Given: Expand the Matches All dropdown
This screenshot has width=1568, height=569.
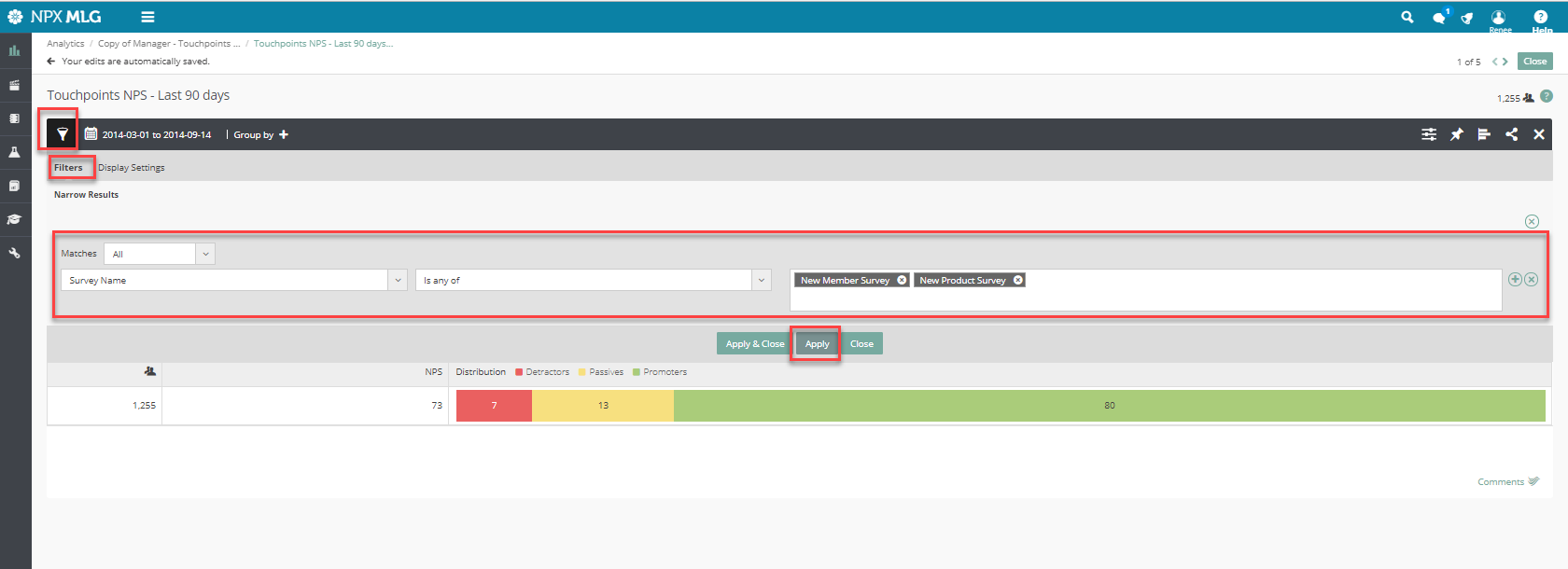Looking at the screenshot, I should pyautogui.click(x=205, y=254).
